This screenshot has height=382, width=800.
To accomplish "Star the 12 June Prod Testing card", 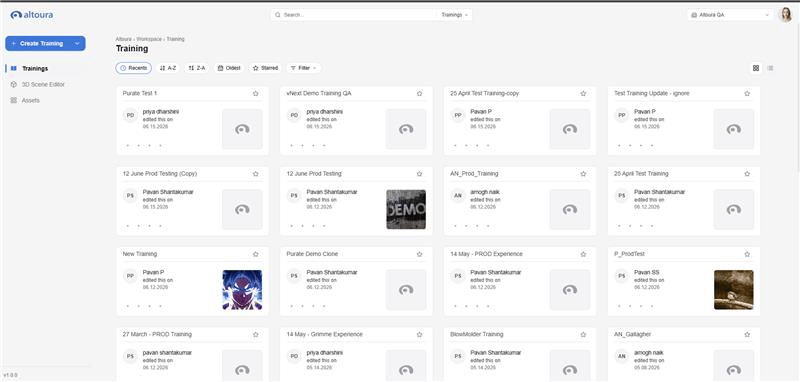I will [419, 174].
